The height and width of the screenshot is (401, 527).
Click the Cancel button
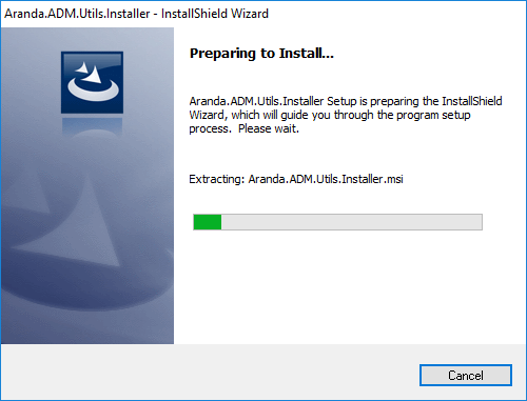tap(465, 375)
